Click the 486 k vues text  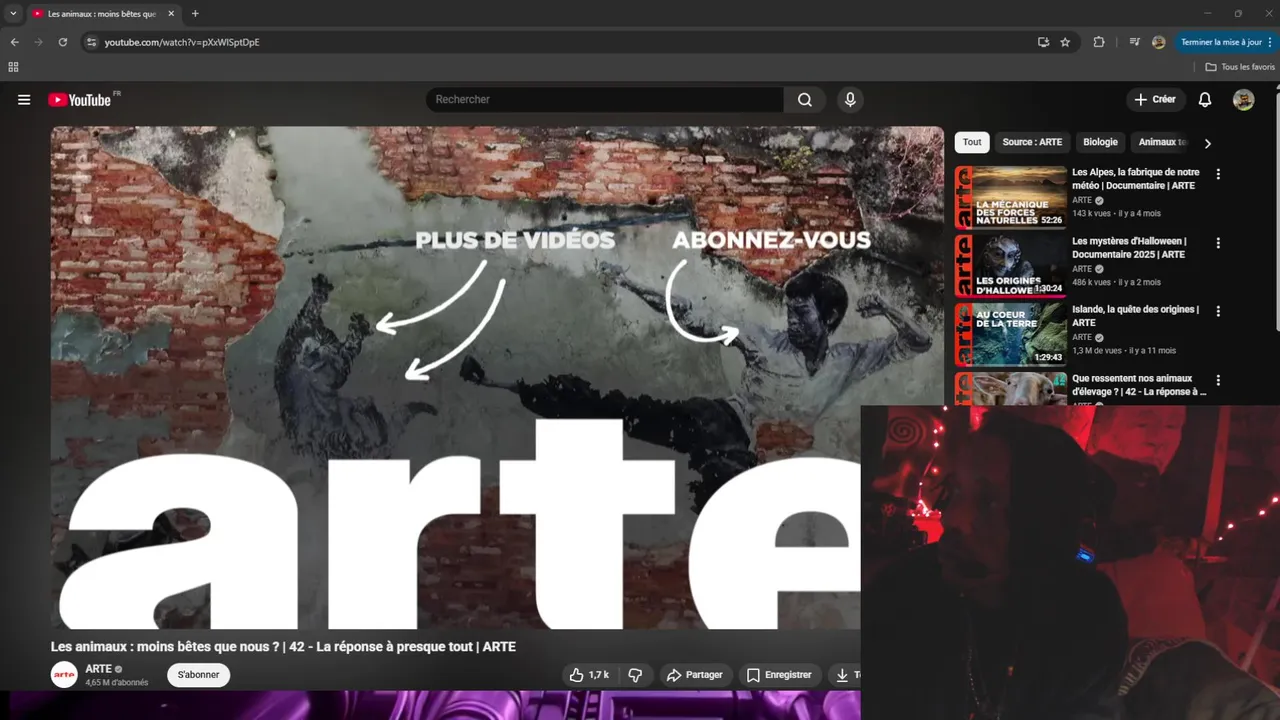(x=1091, y=283)
